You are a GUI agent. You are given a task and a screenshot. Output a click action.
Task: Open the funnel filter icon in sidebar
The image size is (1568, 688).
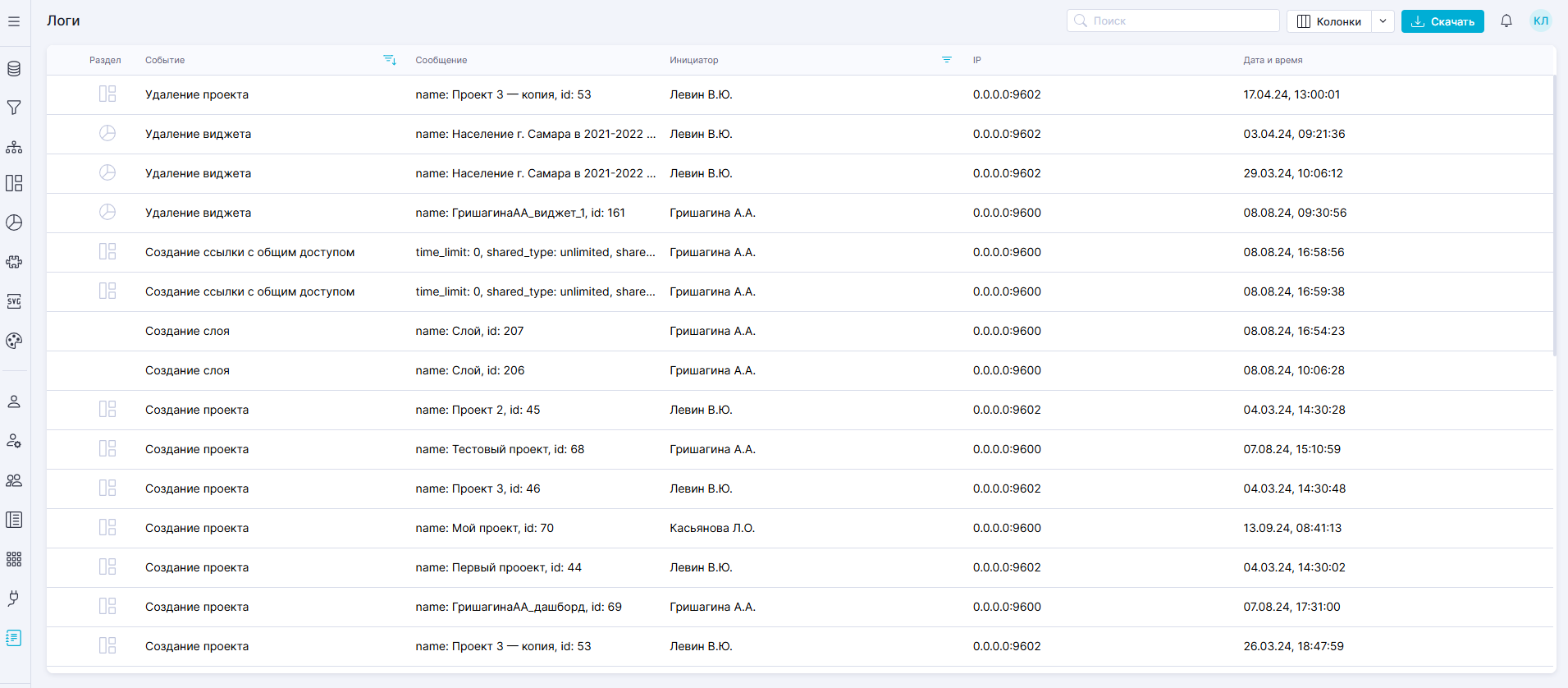[14, 108]
